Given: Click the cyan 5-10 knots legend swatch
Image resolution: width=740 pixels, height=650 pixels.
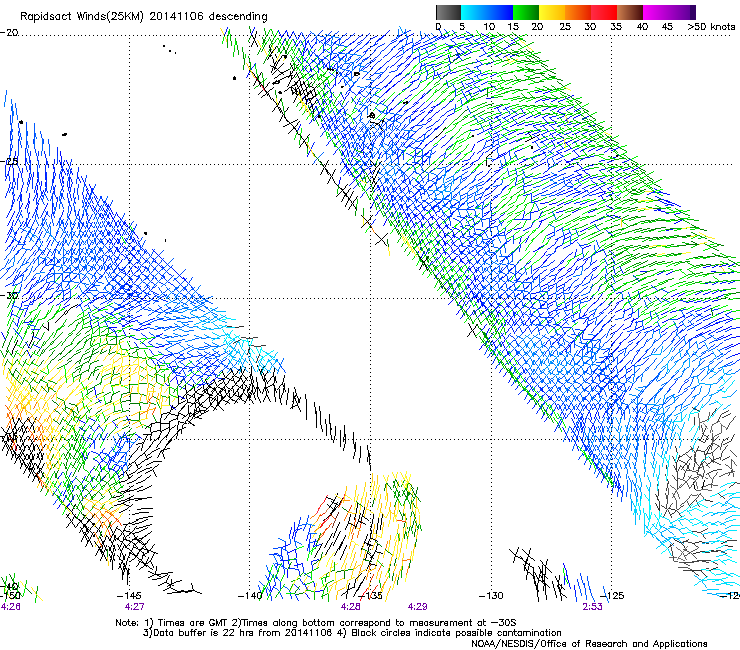Looking at the screenshot, I should pyautogui.click(x=474, y=12).
